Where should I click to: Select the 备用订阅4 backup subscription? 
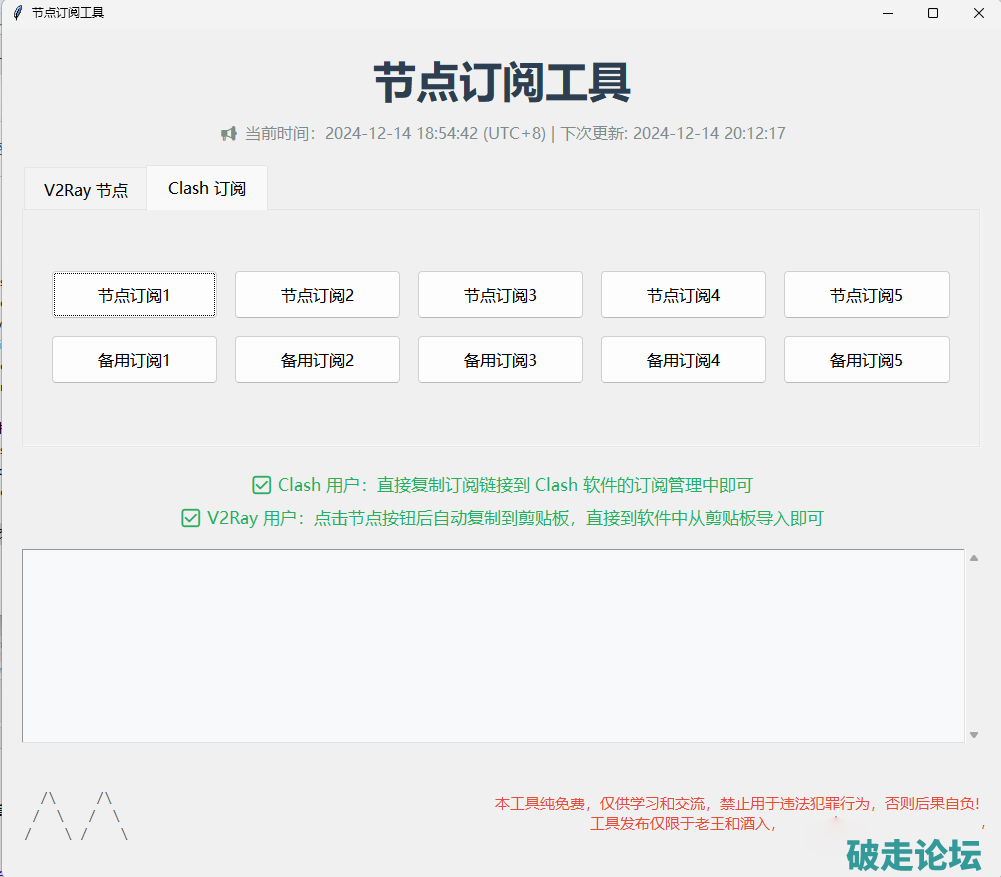pos(683,360)
